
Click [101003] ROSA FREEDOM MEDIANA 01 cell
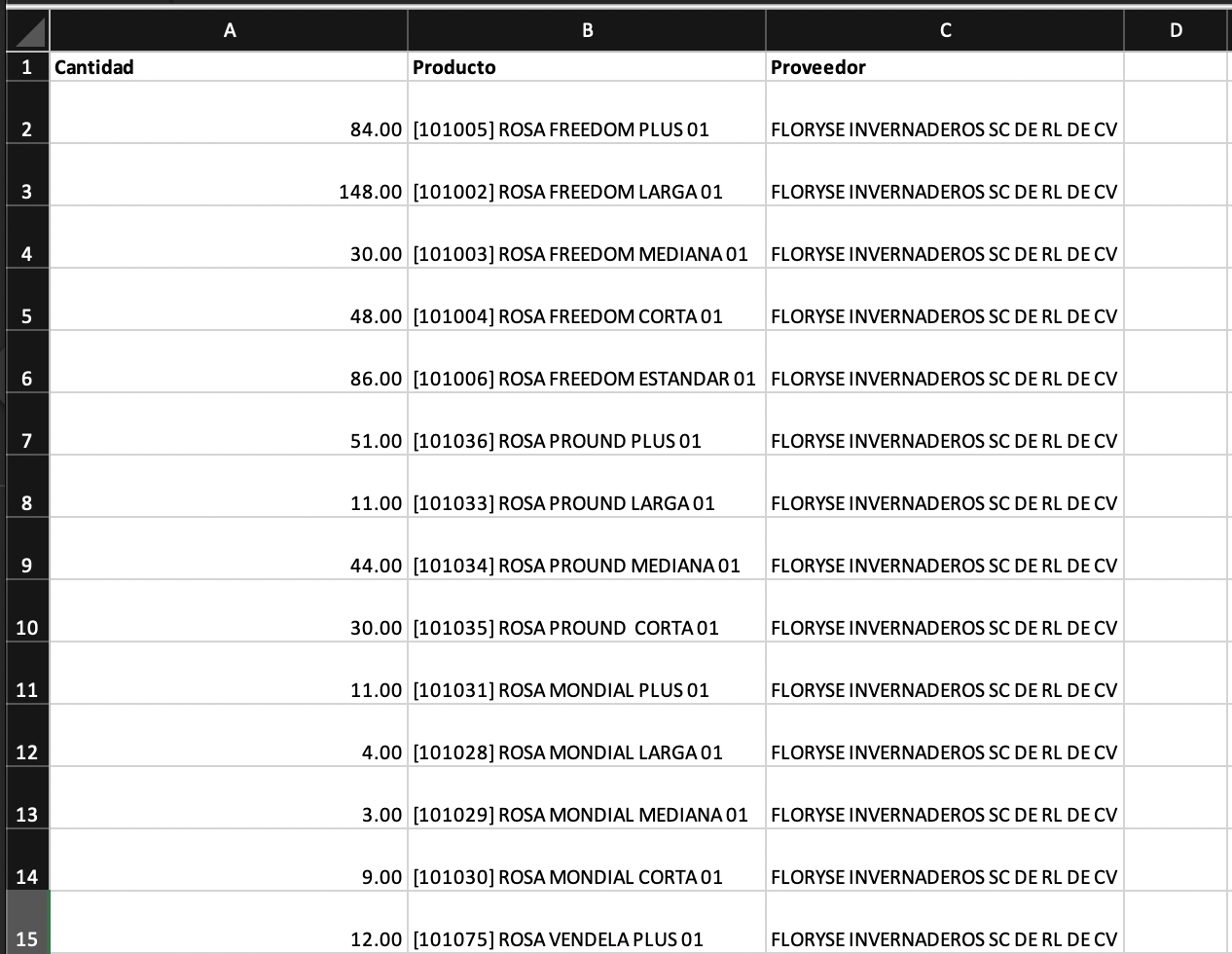[587, 238]
